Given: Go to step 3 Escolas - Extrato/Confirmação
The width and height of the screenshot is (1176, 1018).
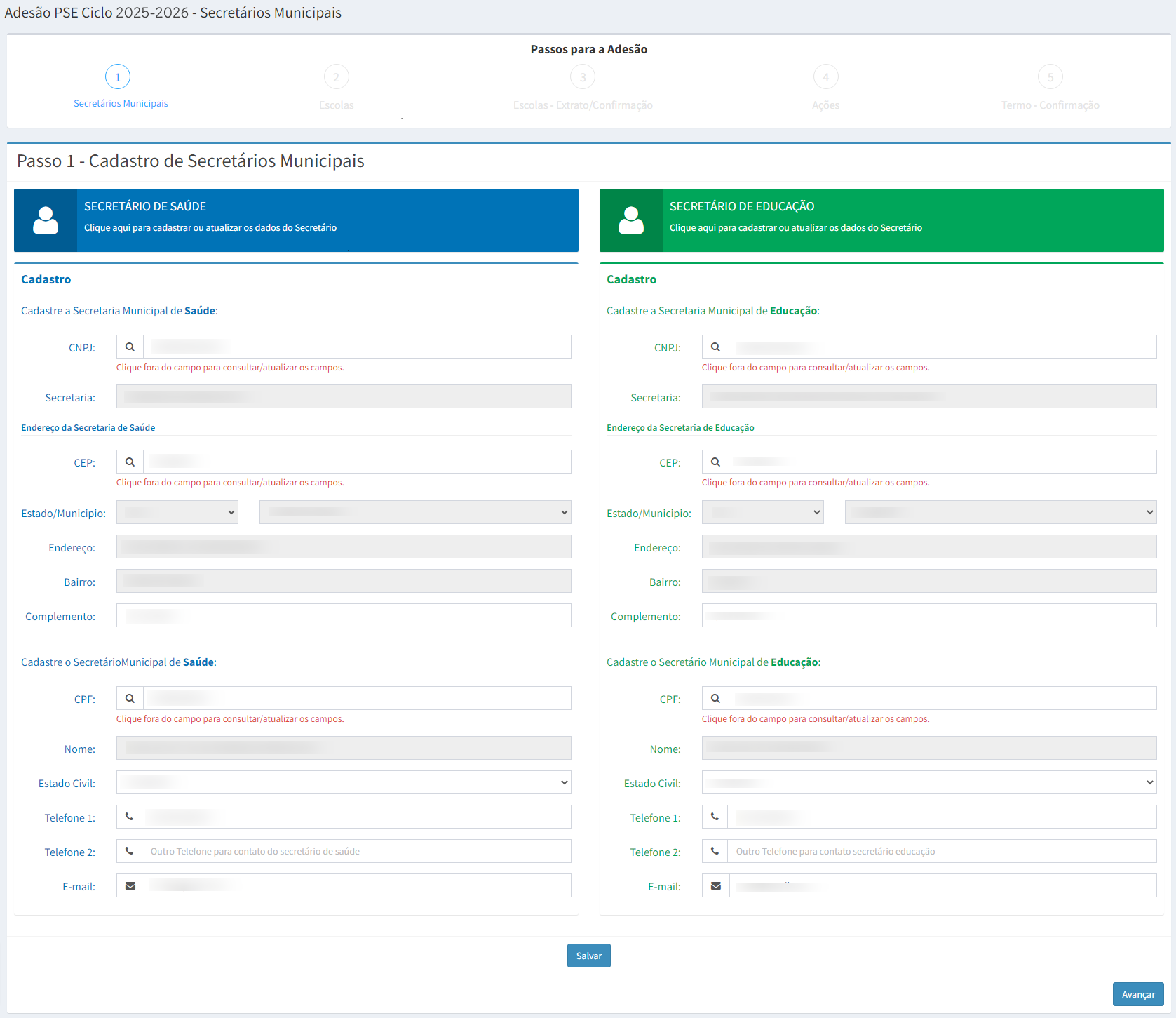Looking at the screenshot, I should 583,77.
